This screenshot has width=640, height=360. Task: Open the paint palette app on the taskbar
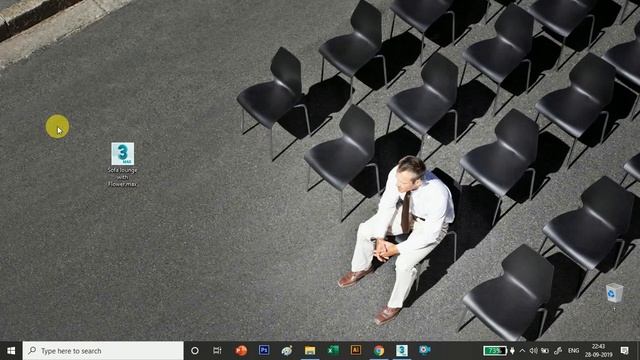click(287, 351)
